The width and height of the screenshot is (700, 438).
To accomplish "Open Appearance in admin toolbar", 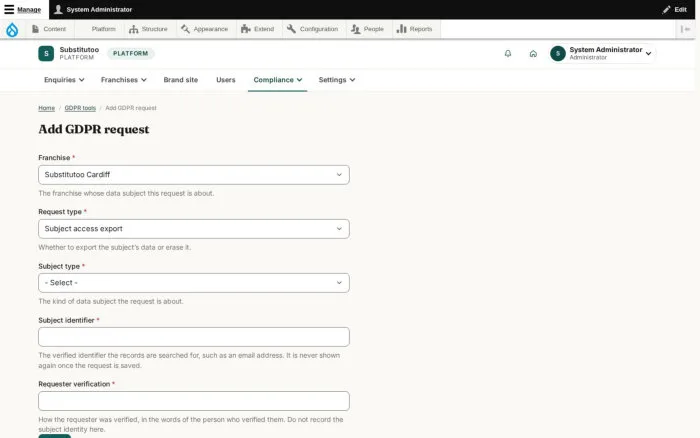I will coord(205,29).
